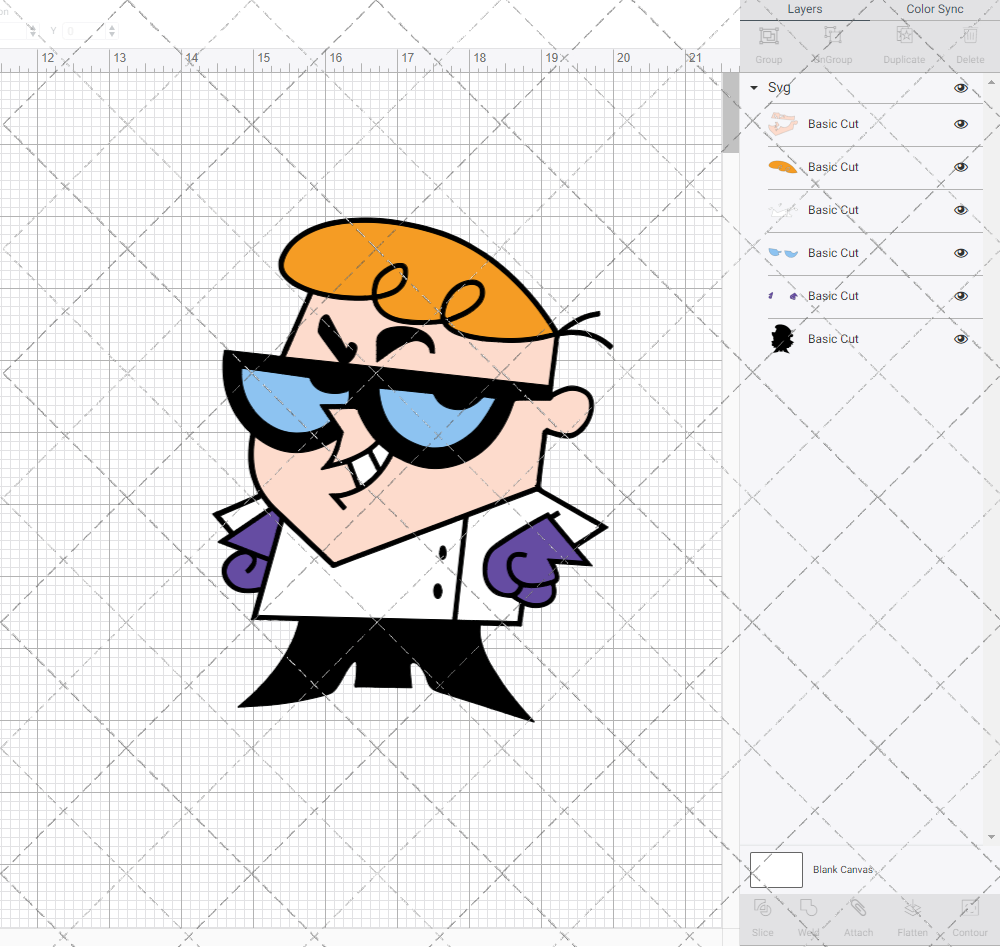The image size is (1000, 947).
Task: Select the blue glasses layer thumbnail
Action: coord(783,253)
